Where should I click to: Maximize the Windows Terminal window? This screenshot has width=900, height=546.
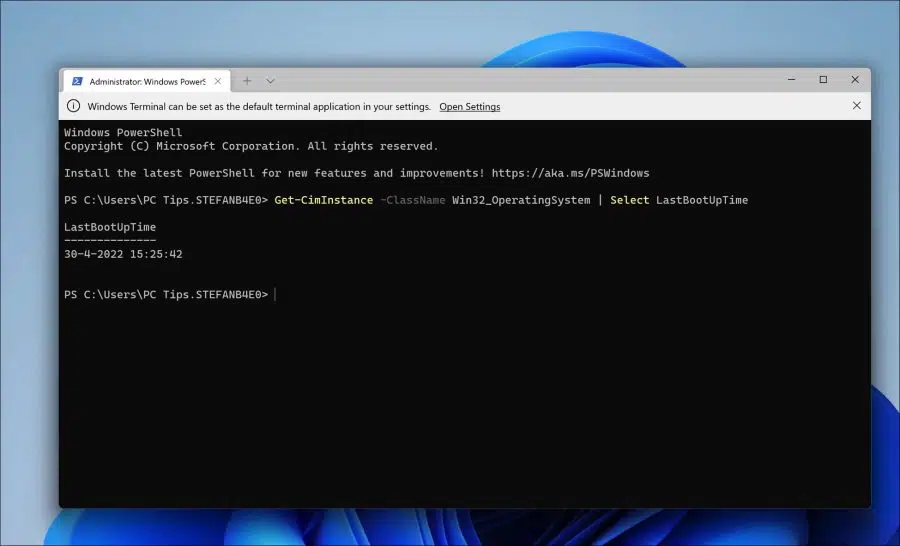click(823, 79)
